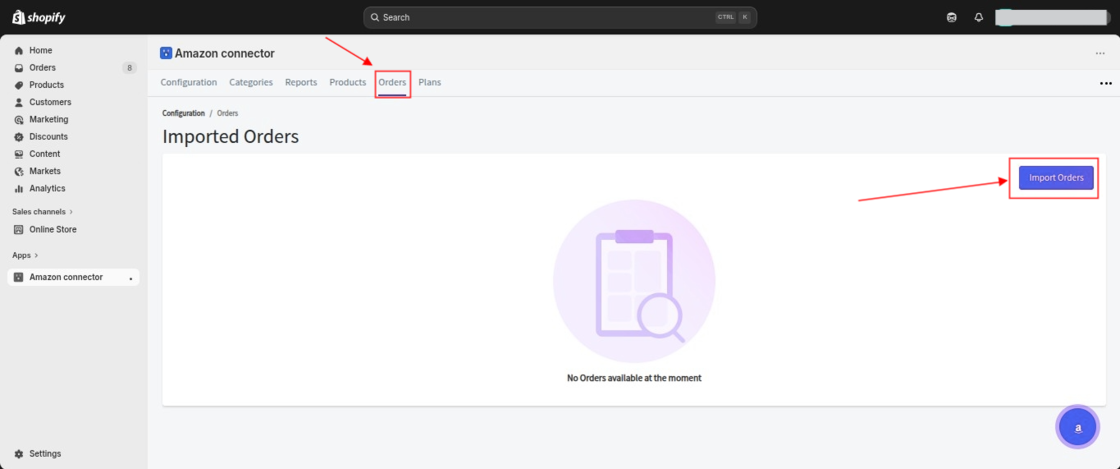Viewport: 1120px width, 469px height.
Task: Click the Analytics bar chart icon
Action: (19, 188)
